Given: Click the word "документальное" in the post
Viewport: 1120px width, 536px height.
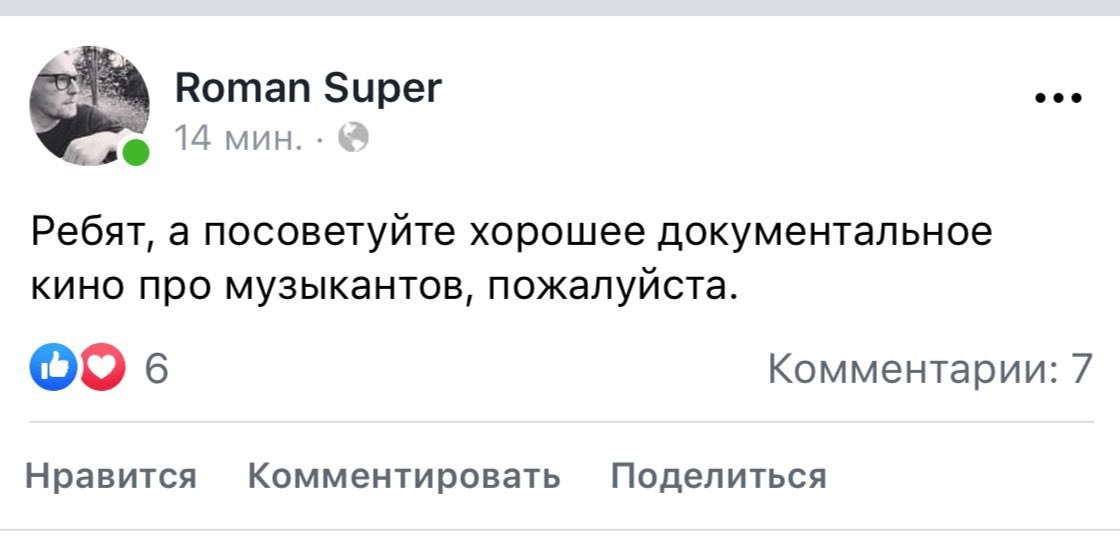Looking at the screenshot, I should click(827, 233).
